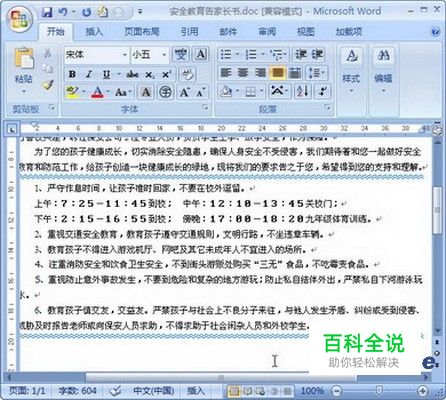Copy the selection using the Copy icon
This screenshot has height=400, width=446.
click(48, 69)
